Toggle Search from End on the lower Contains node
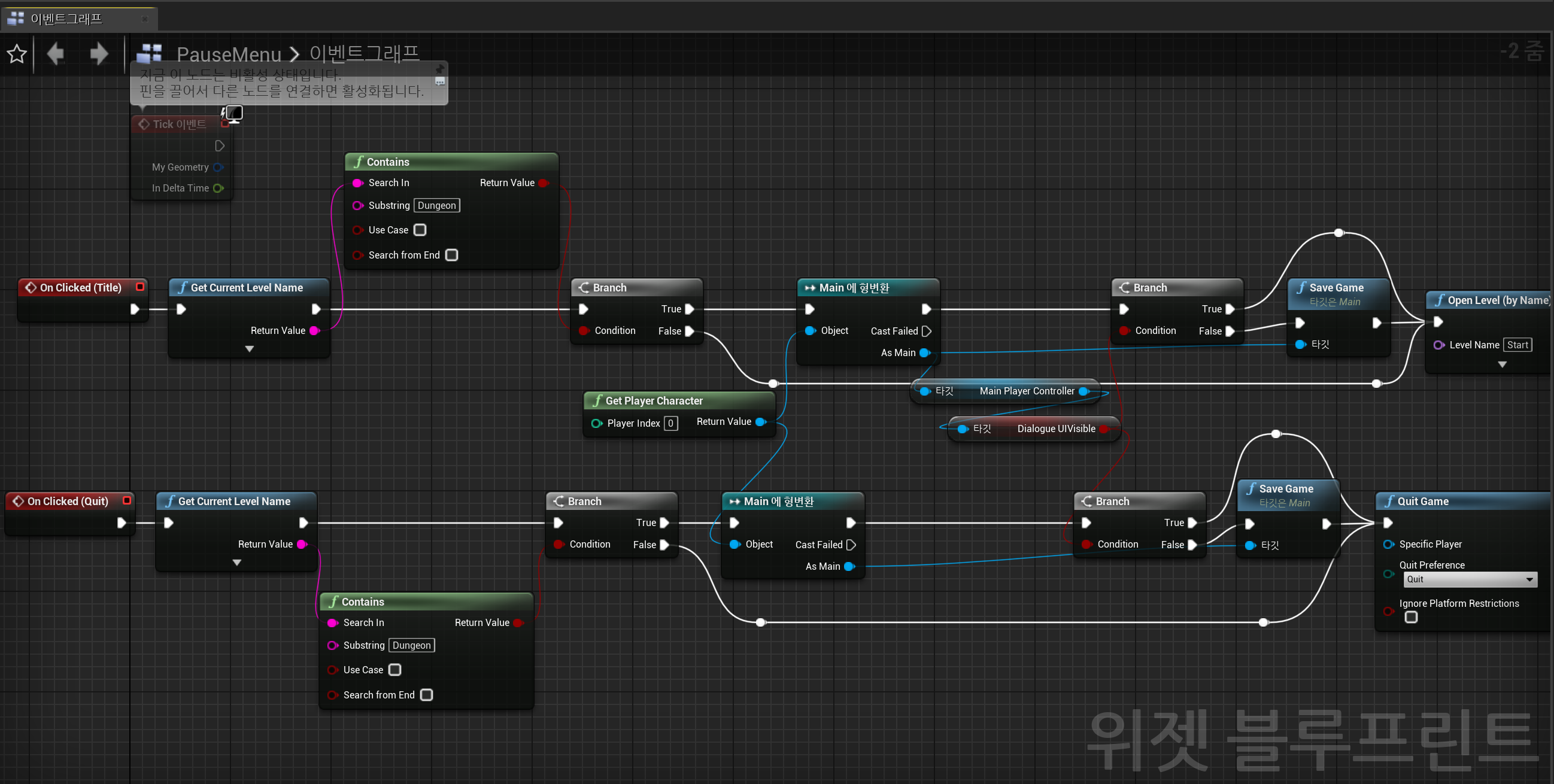This screenshot has height=784, width=1554. tap(426, 695)
